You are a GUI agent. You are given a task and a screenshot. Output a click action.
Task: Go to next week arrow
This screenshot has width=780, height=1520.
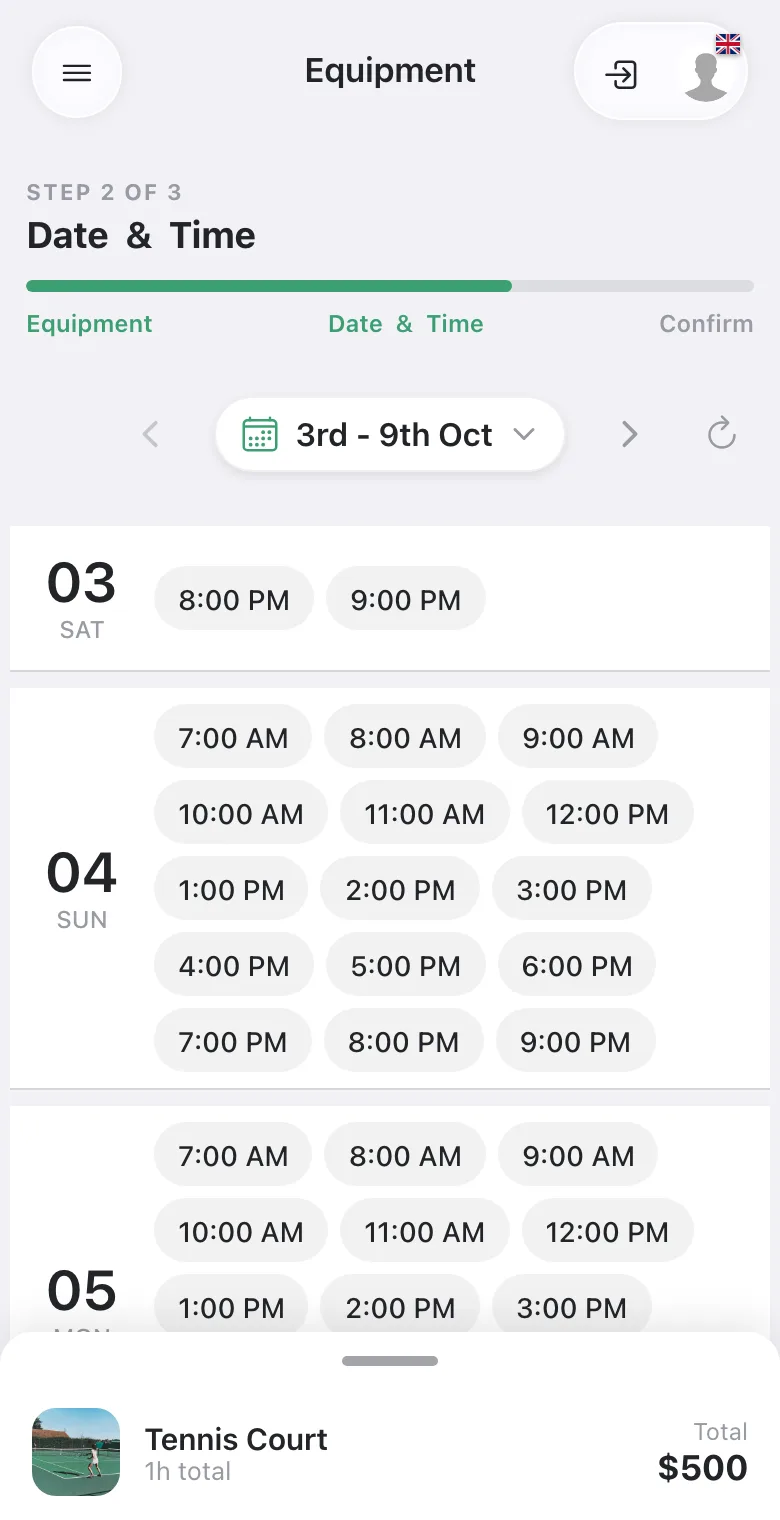click(x=629, y=434)
